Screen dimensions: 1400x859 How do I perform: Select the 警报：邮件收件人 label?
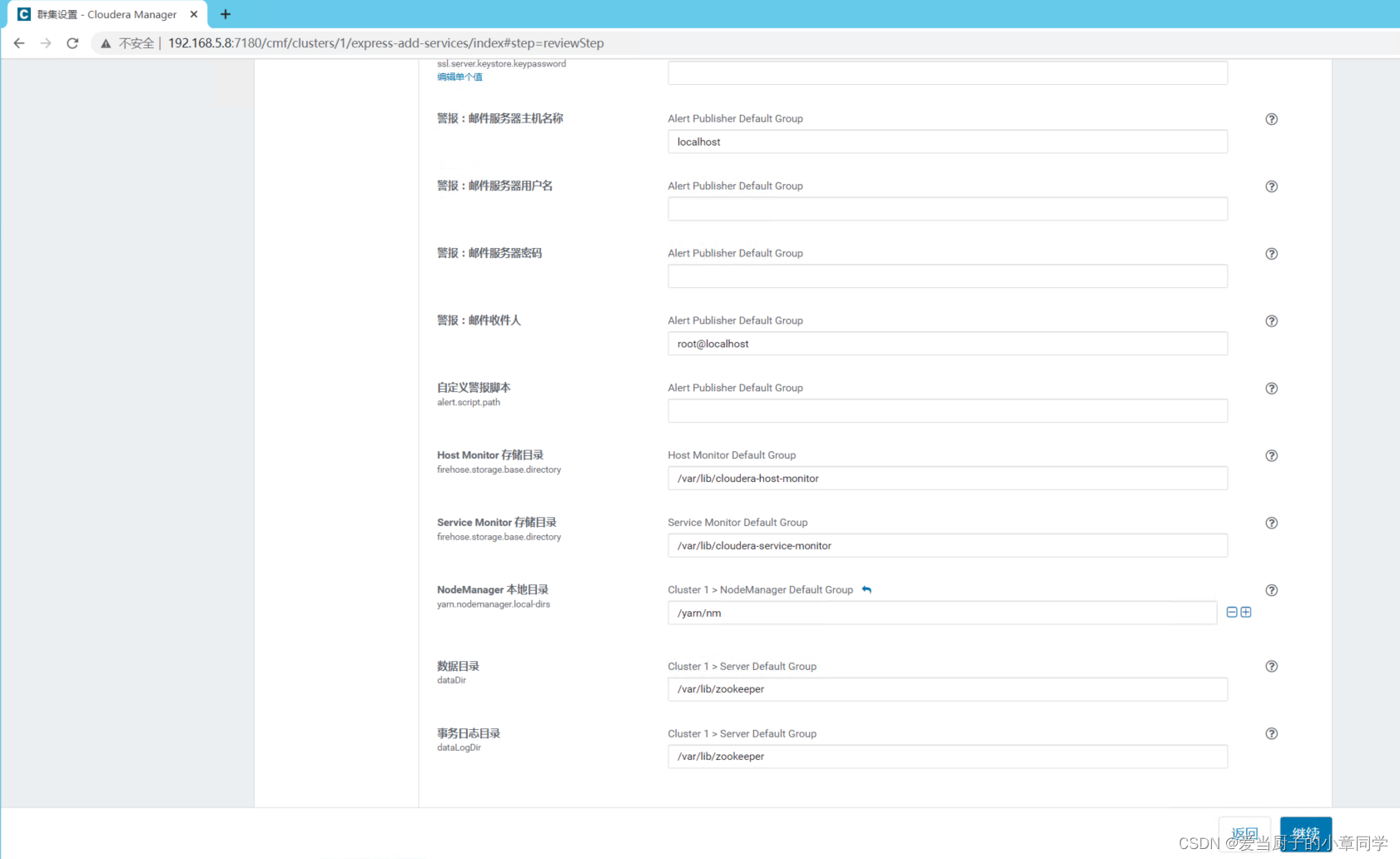pos(479,320)
